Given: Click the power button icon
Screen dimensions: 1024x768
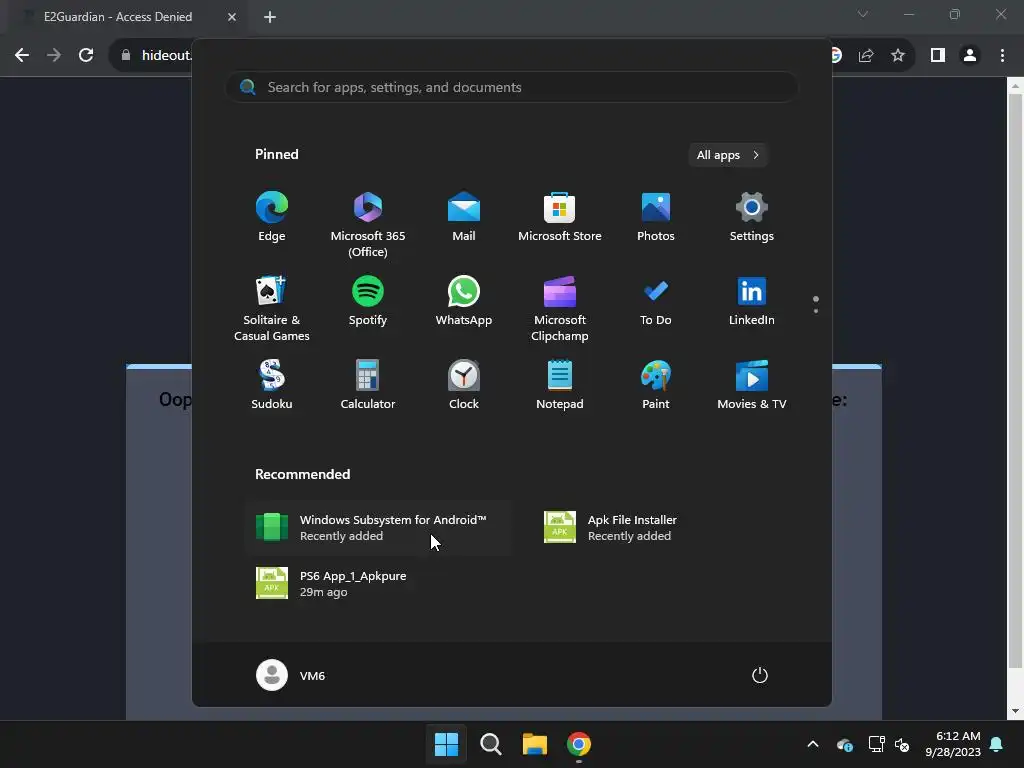Looking at the screenshot, I should click(x=760, y=675).
